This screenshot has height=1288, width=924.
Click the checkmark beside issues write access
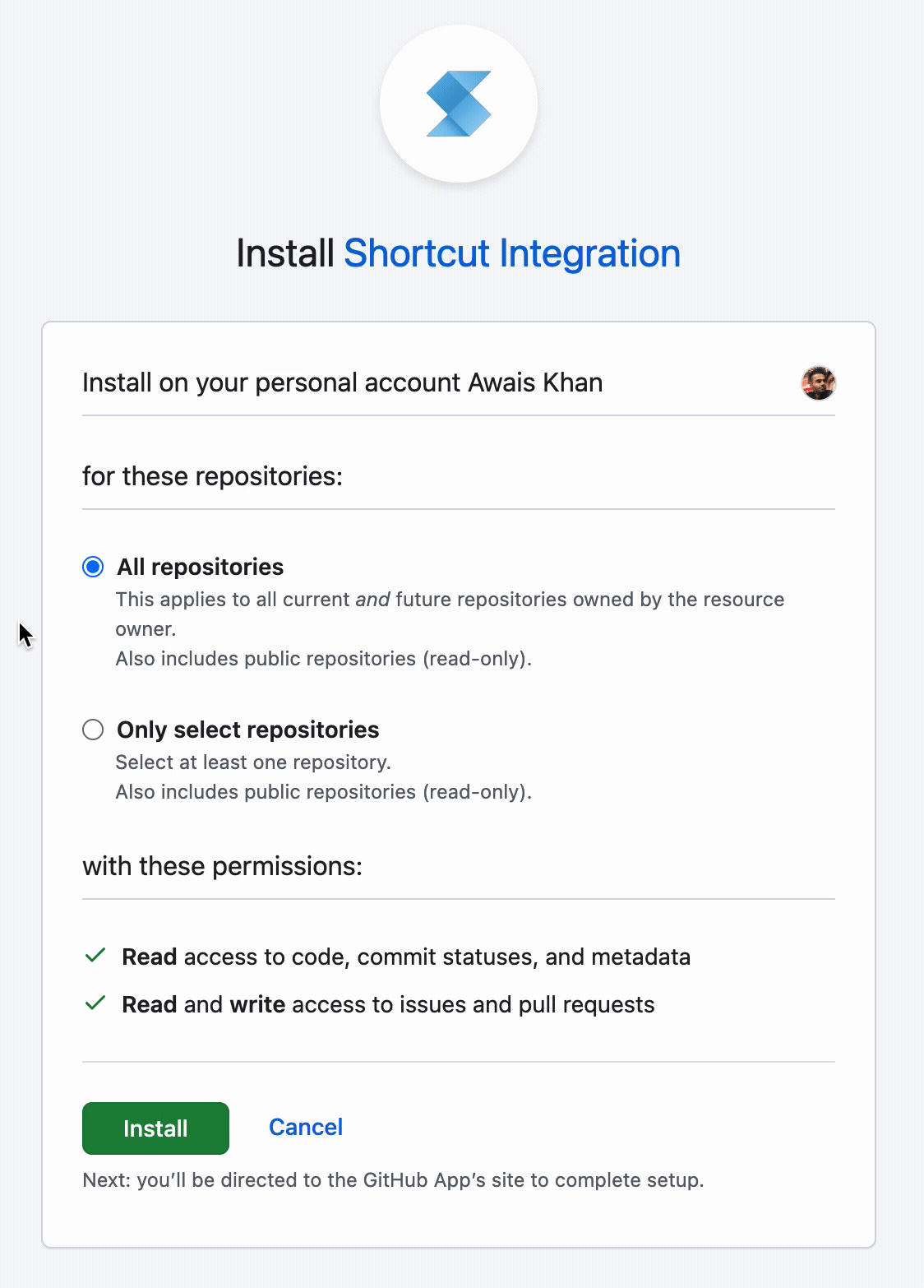95,1003
